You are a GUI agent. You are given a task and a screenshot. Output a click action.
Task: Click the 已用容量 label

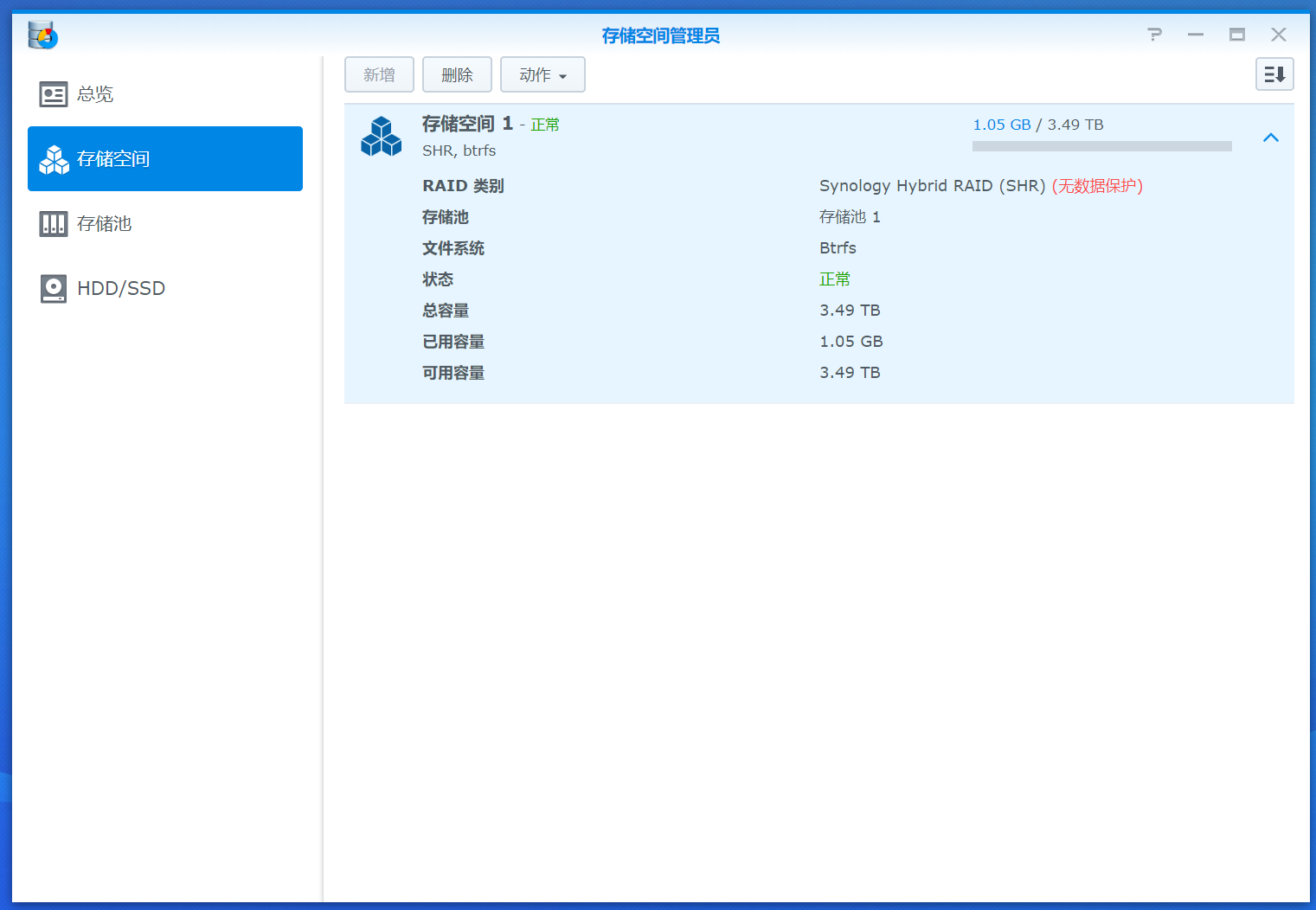(453, 342)
